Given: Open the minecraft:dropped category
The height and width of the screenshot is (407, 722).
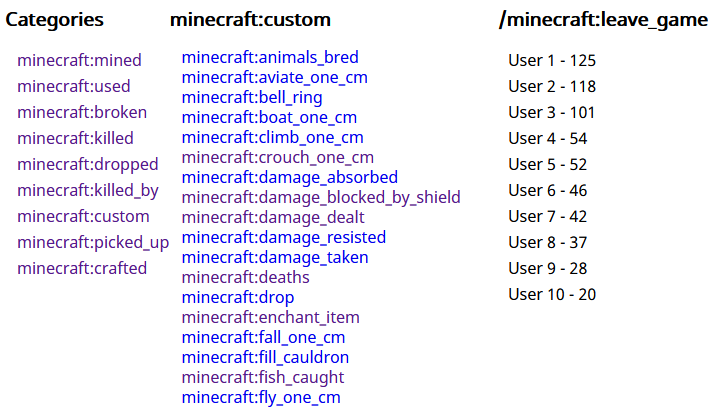Looking at the screenshot, I should point(88,164).
